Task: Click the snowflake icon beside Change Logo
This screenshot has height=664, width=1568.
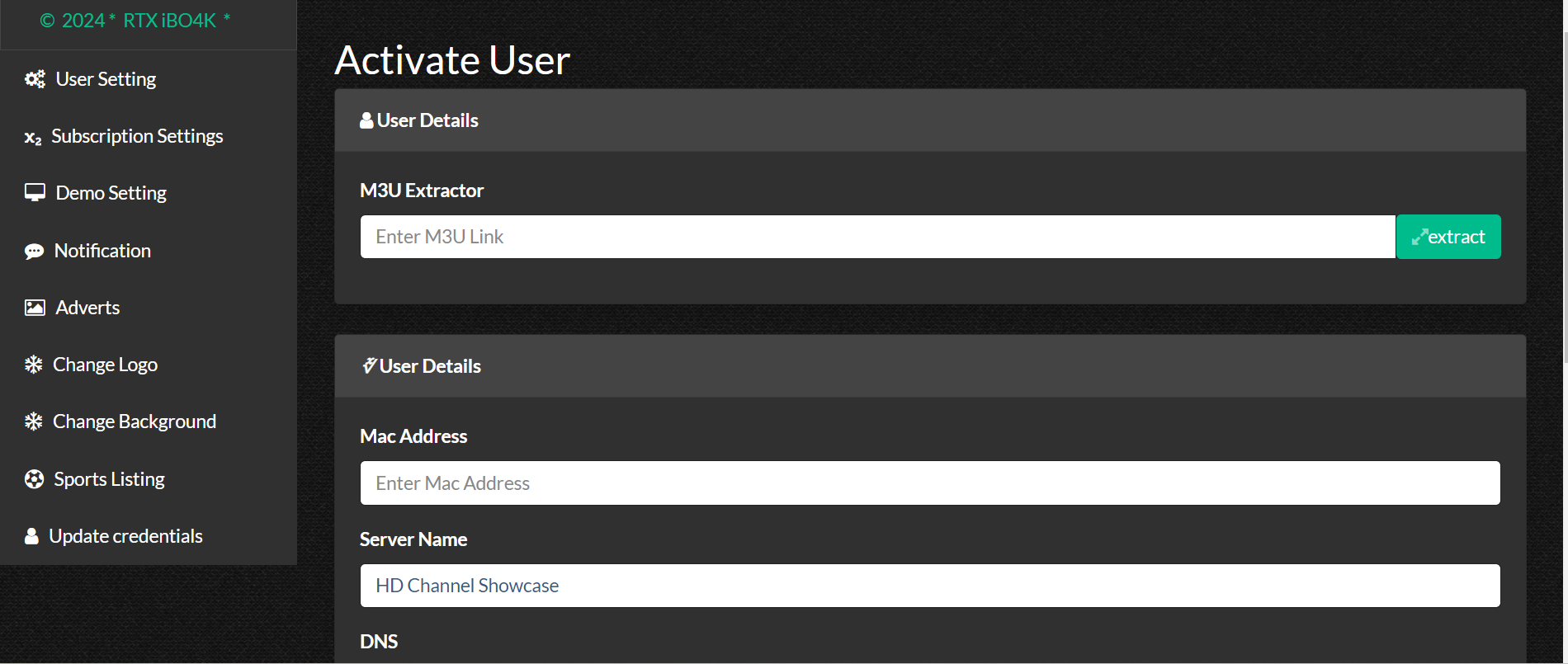Action: 33,365
